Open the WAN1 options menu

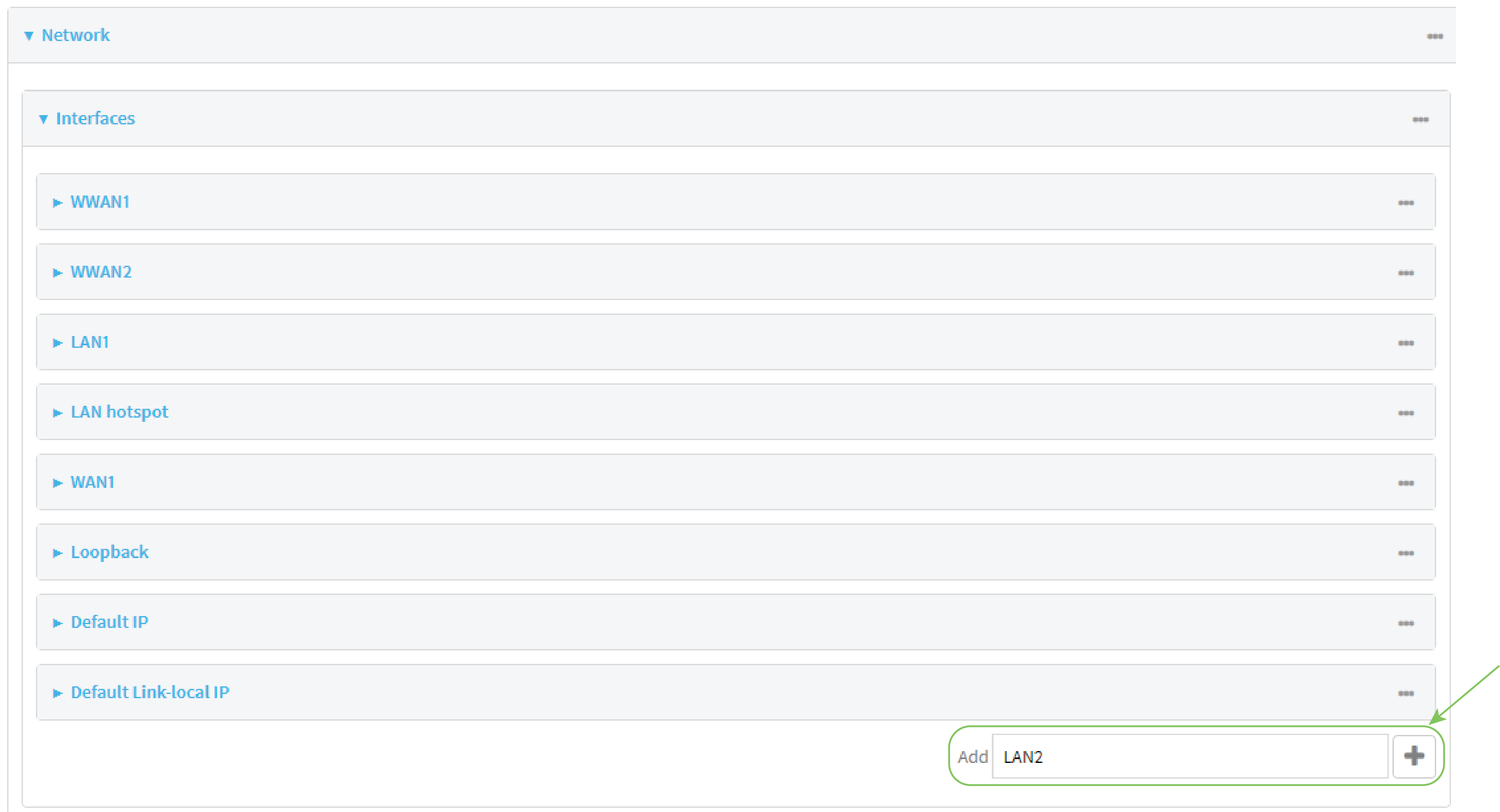1406,482
